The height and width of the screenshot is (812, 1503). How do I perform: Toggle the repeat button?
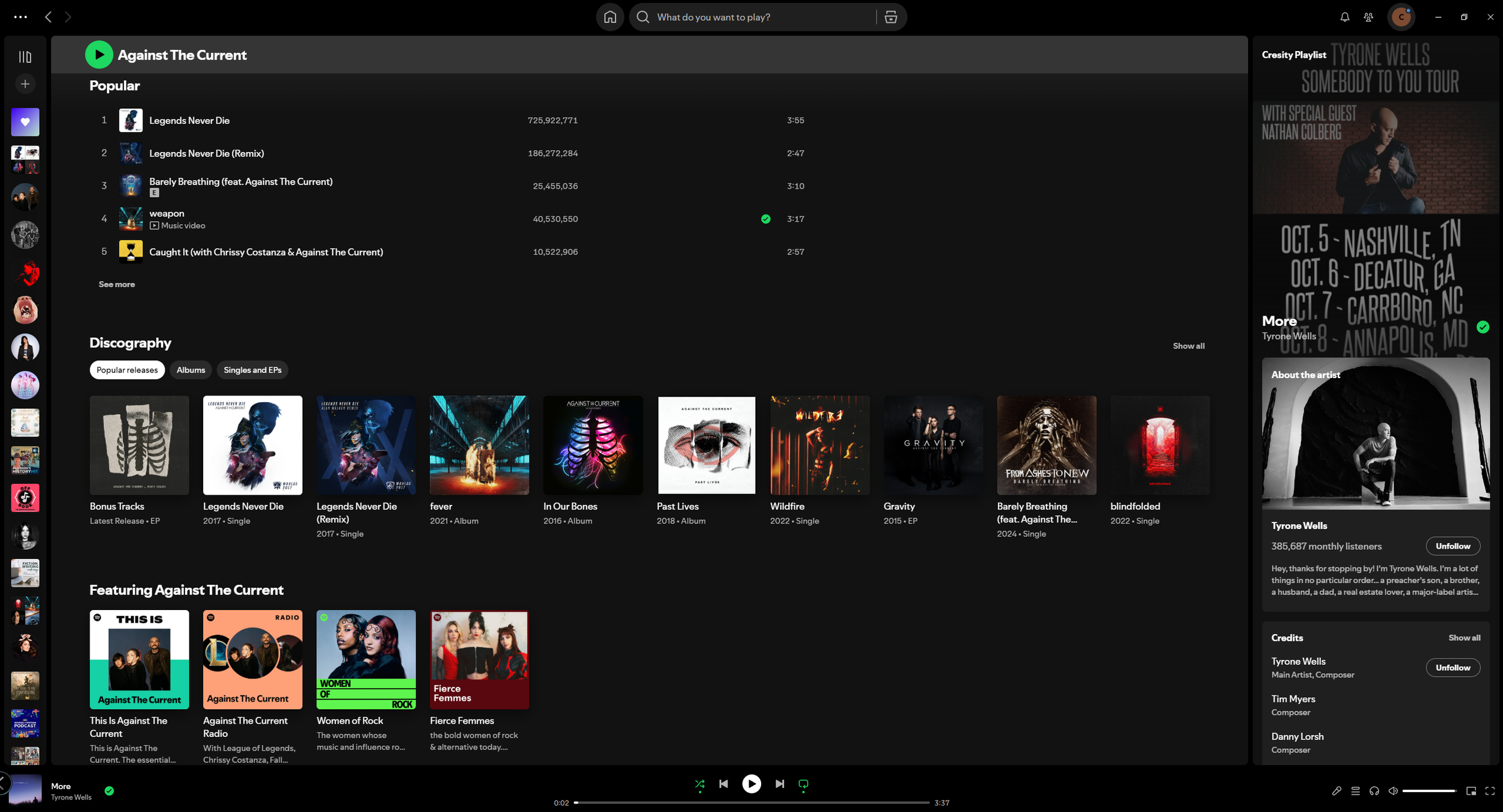803,784
